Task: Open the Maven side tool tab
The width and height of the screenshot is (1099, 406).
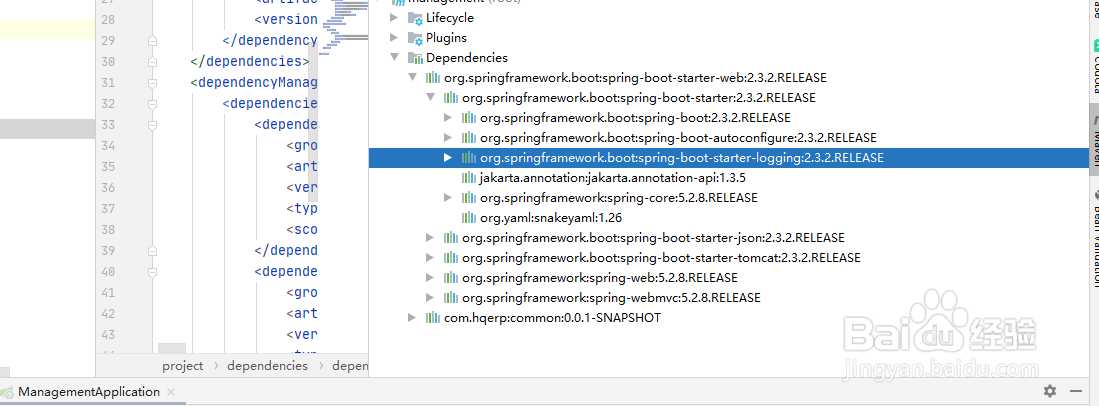Action: coord(1093,140)
